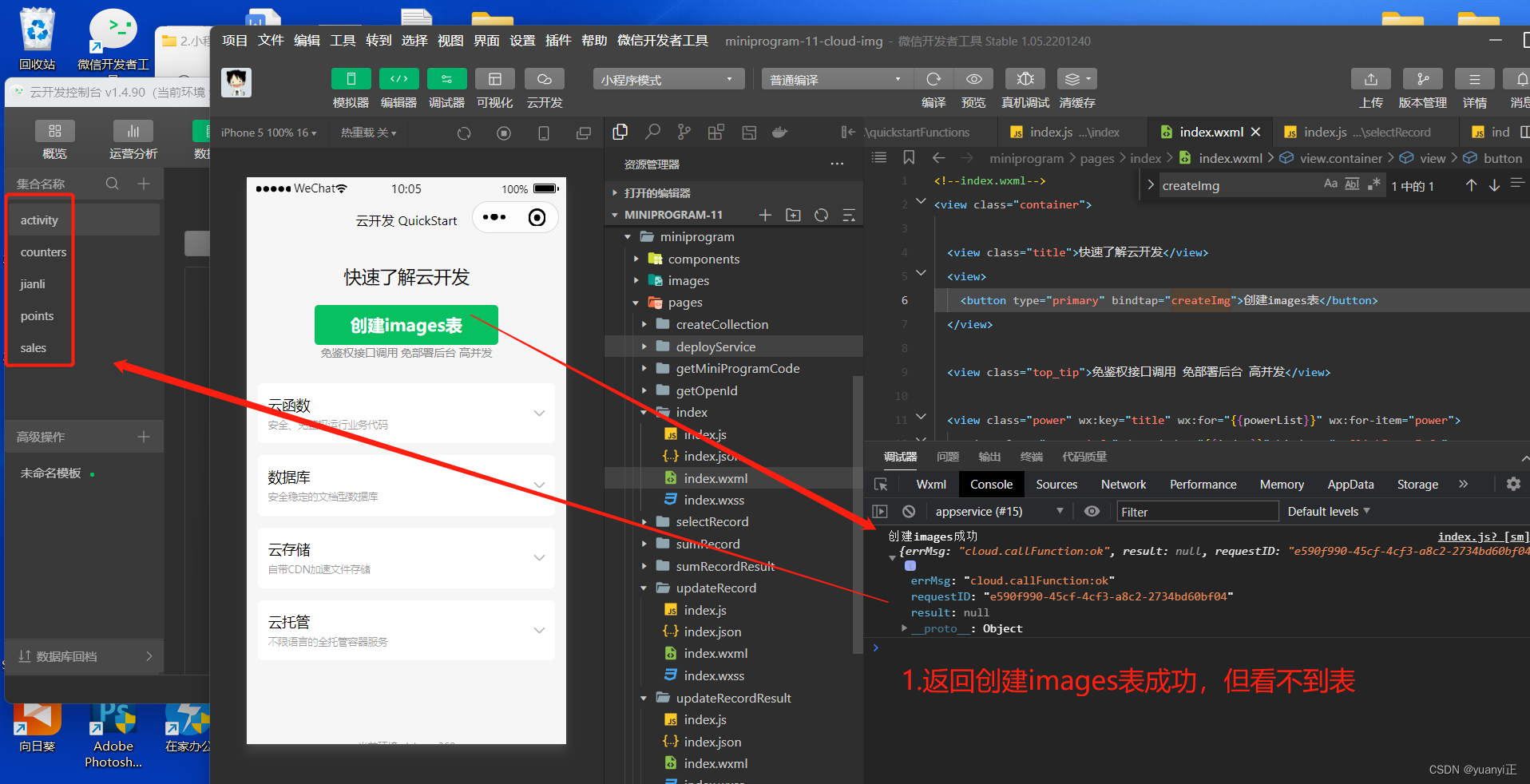Open project details icon
Viewport: 1530px width, 784px height.
tap(1475, 78)
